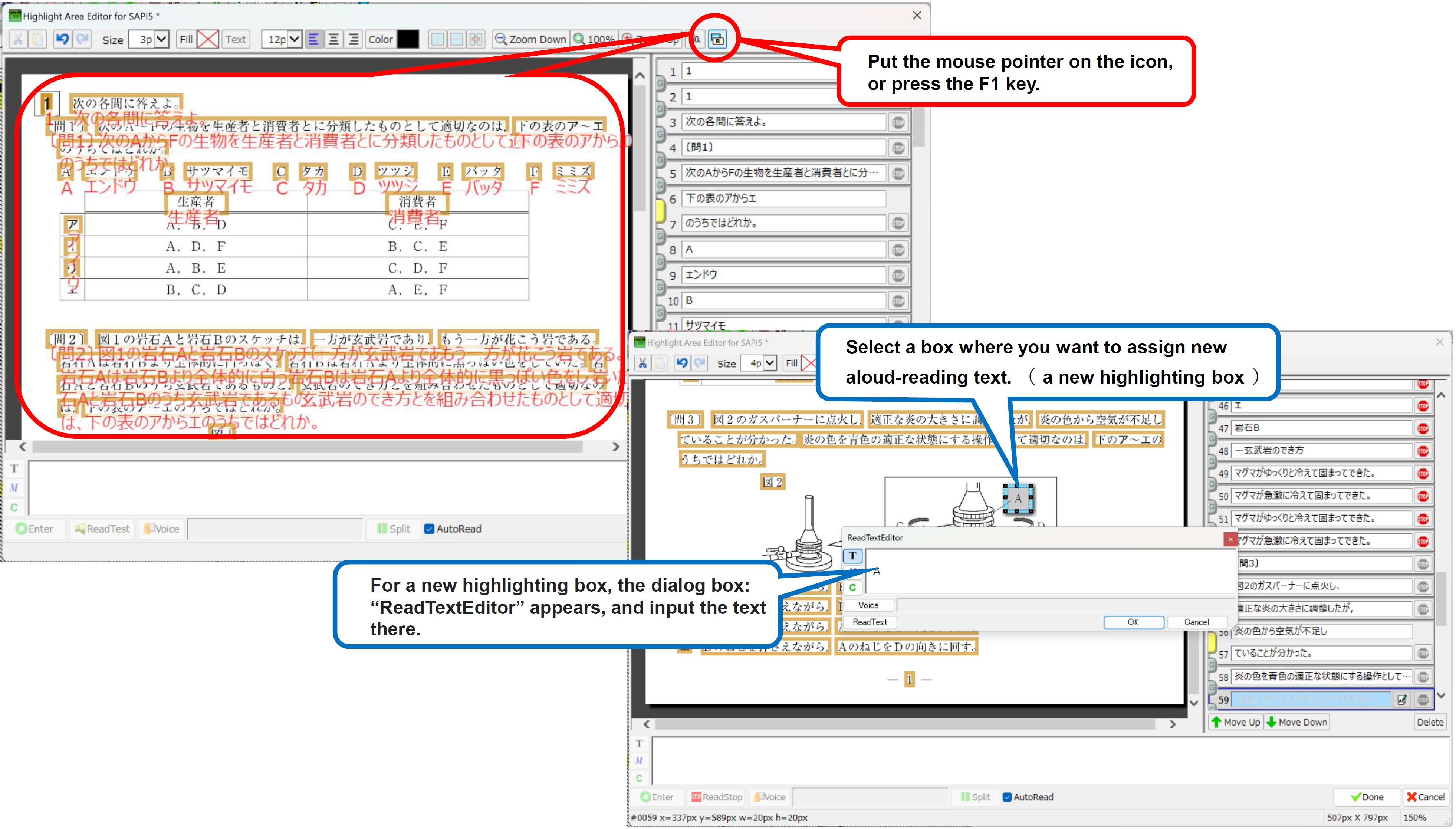
Task: Click the M icon in lower window bottom panel
Action: 639,761
